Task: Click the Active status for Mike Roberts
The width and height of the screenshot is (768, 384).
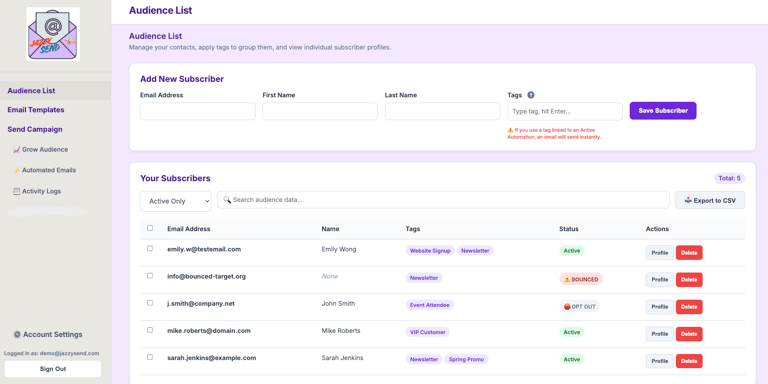Action: [x=572, y=332]
